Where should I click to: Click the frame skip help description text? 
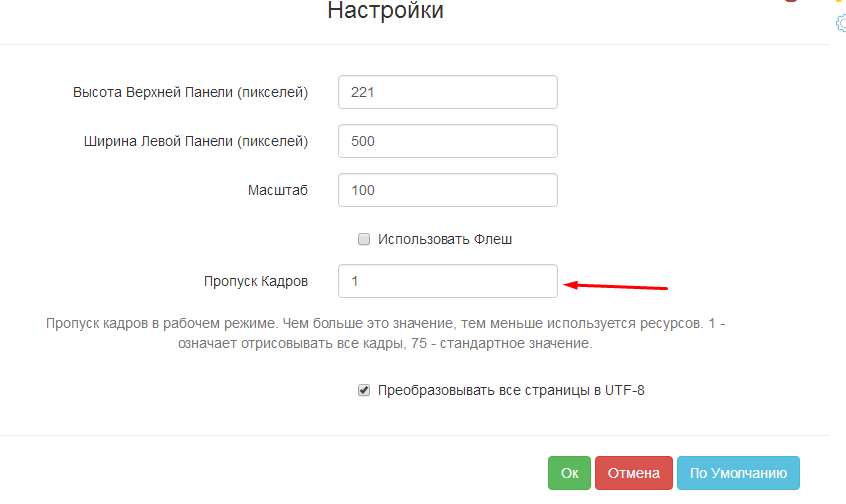pos(391,334)
